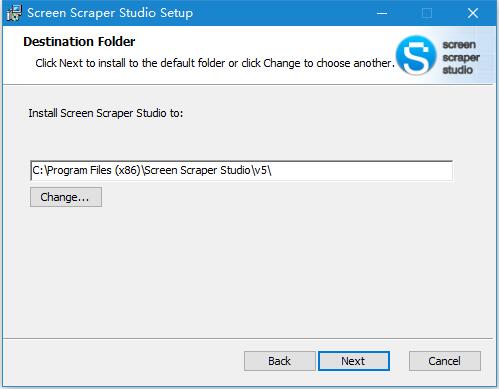Open the Change... folder dialog
499x389 pixels.
click(x=66, y=197)
